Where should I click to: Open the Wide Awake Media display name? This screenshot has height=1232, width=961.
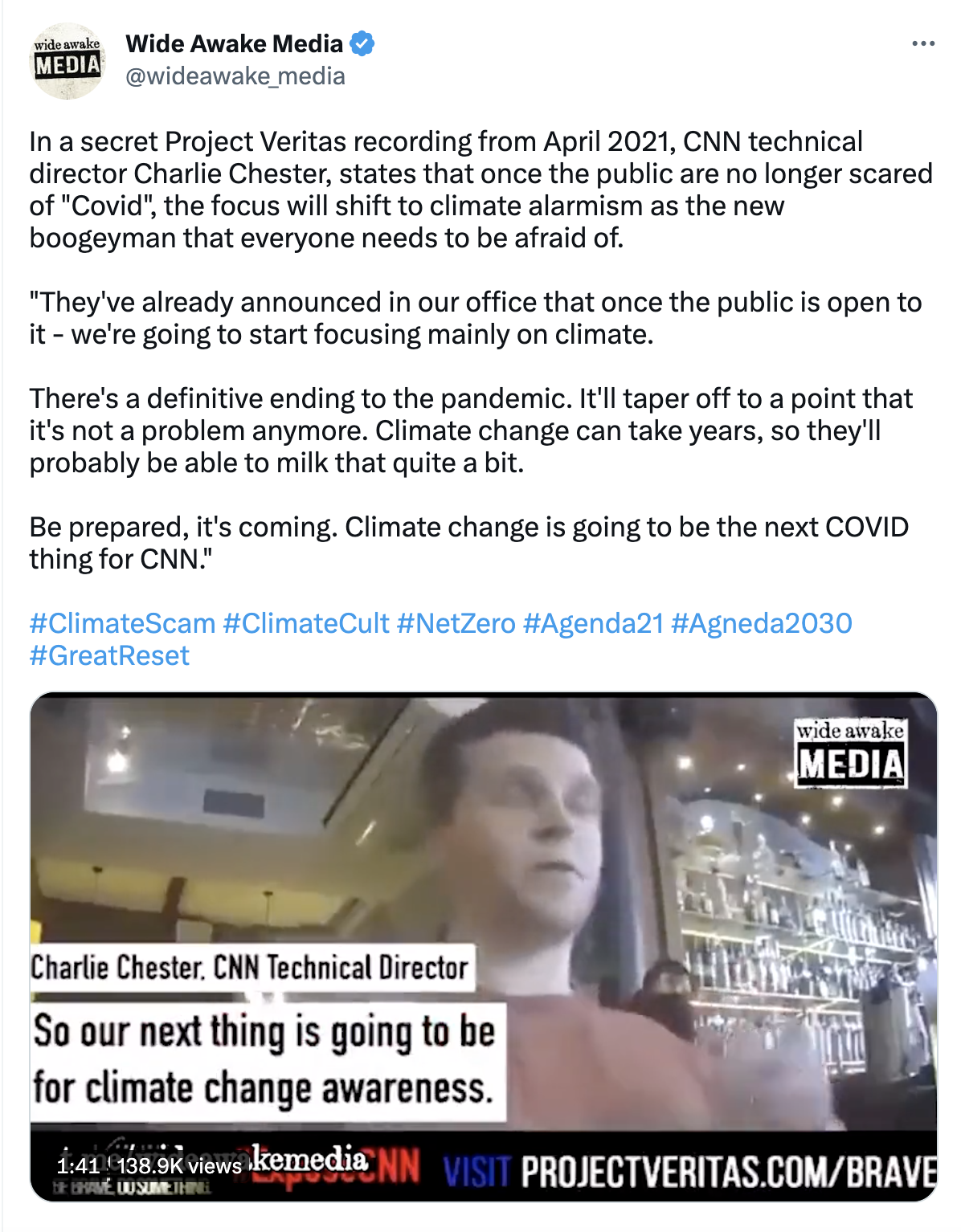[x=235, y=43]
